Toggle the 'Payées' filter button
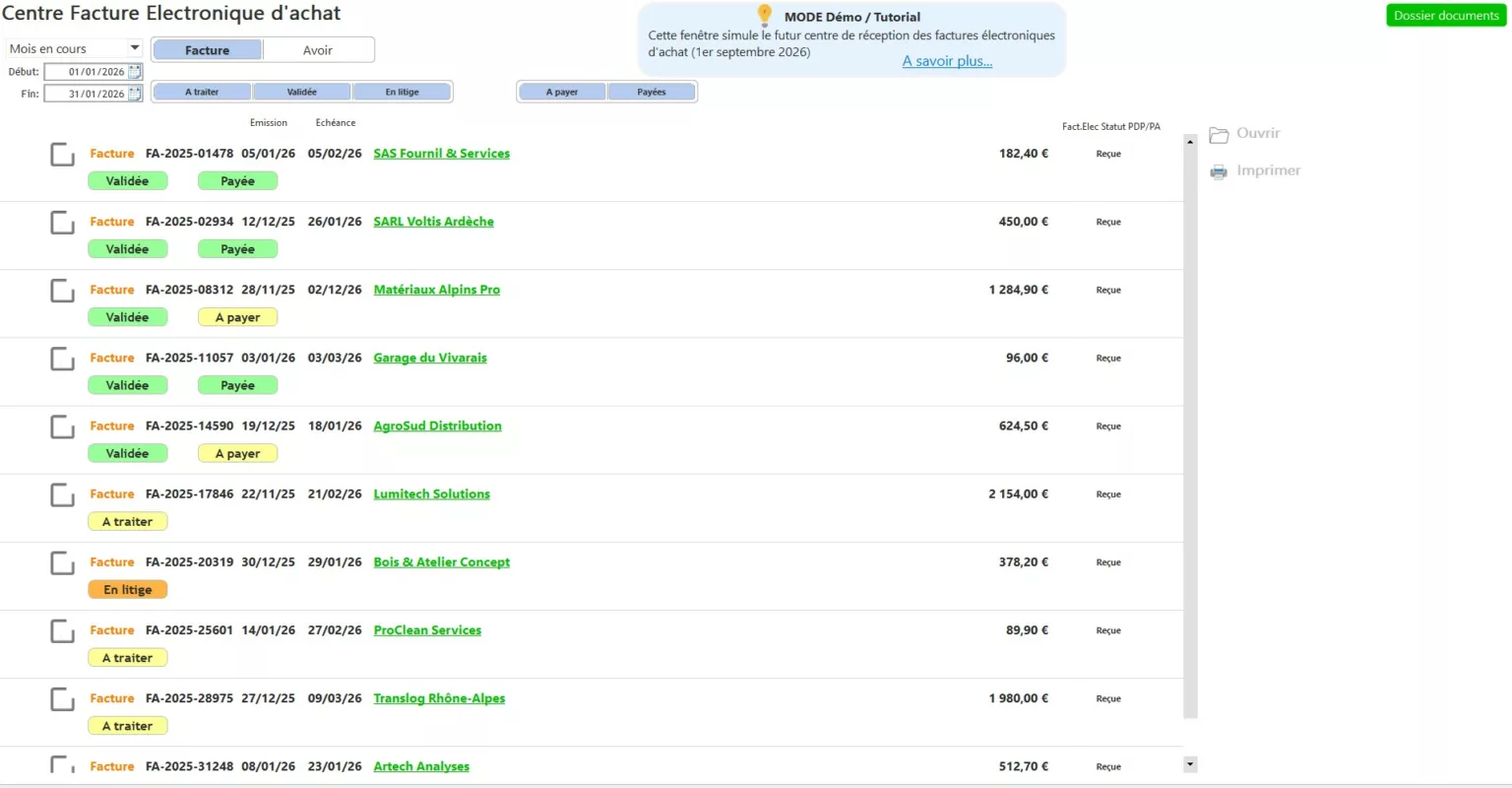 pyautogui.click(x=651, y=92)
